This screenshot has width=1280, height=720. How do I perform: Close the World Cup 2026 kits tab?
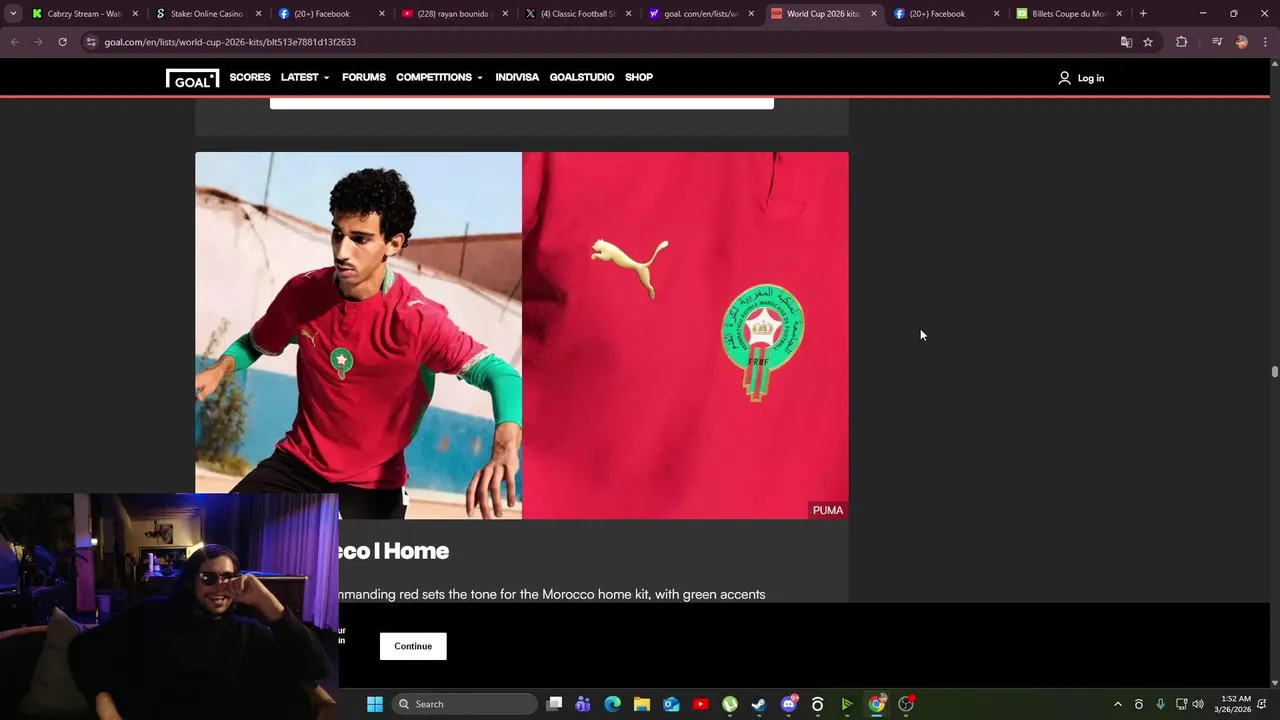(874, 14)
